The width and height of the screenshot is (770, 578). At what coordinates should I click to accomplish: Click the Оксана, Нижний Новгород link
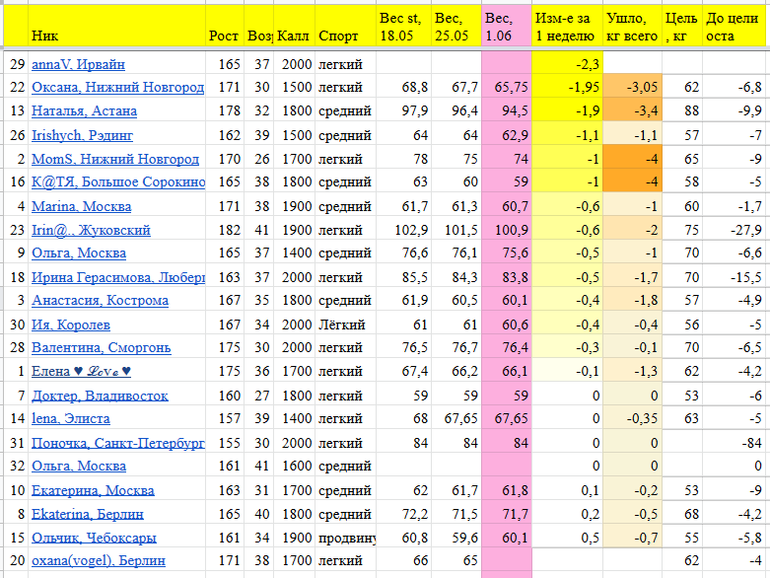(x=116, y=88)
